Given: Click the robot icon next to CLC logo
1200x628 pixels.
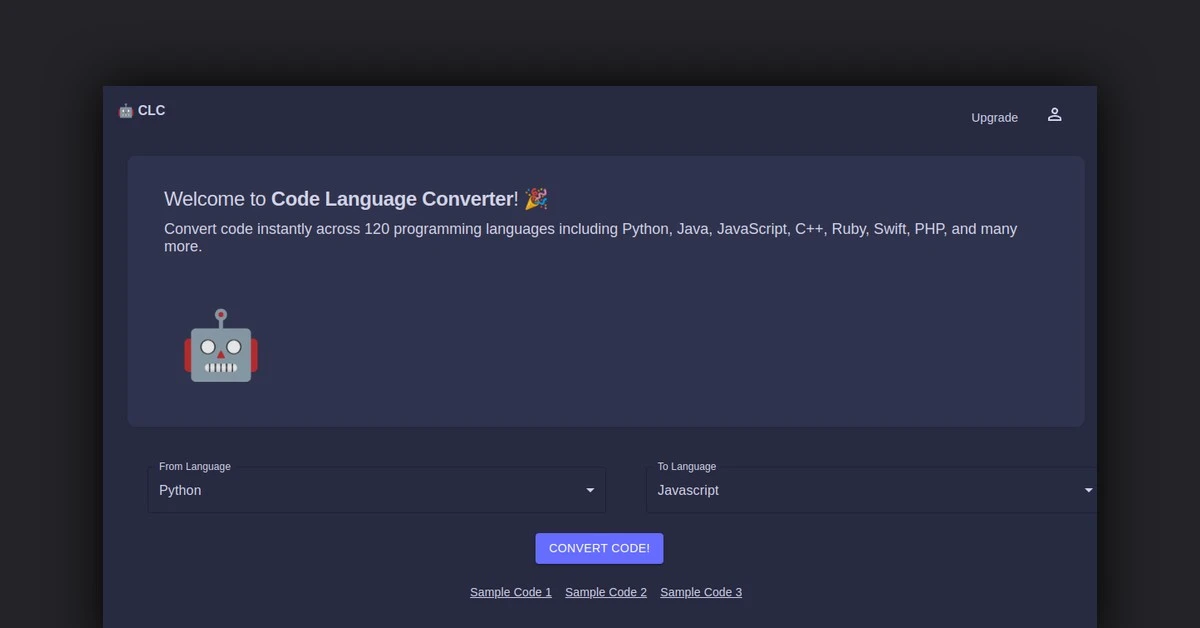Looking at the screenshot, I should pos(125,110).
